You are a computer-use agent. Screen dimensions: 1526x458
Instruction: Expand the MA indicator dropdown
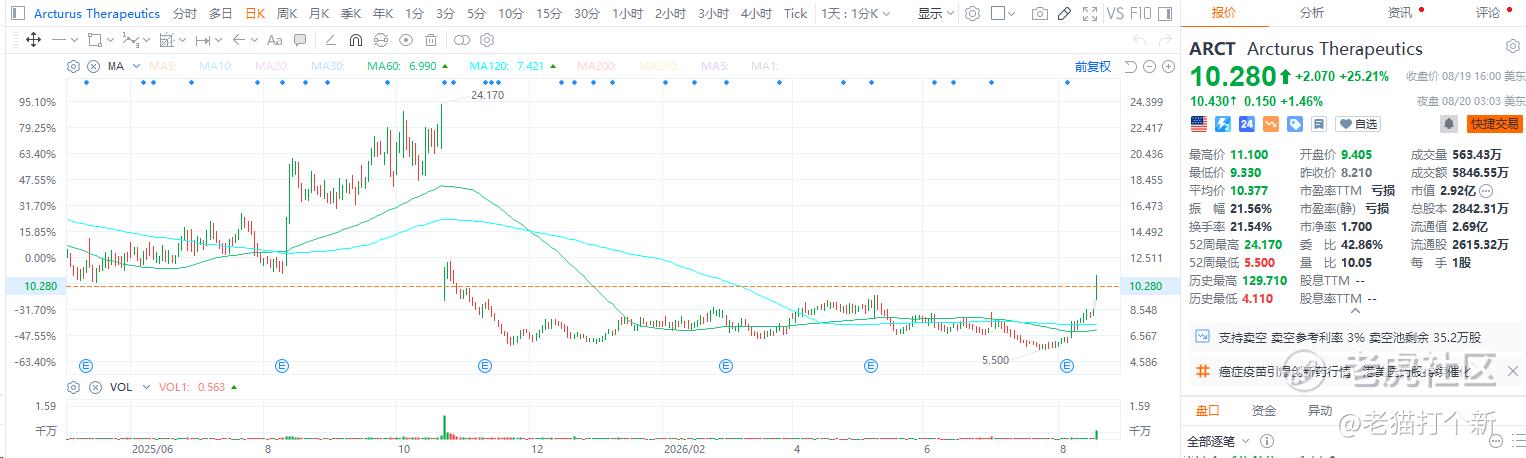click(x=134, y=66)
